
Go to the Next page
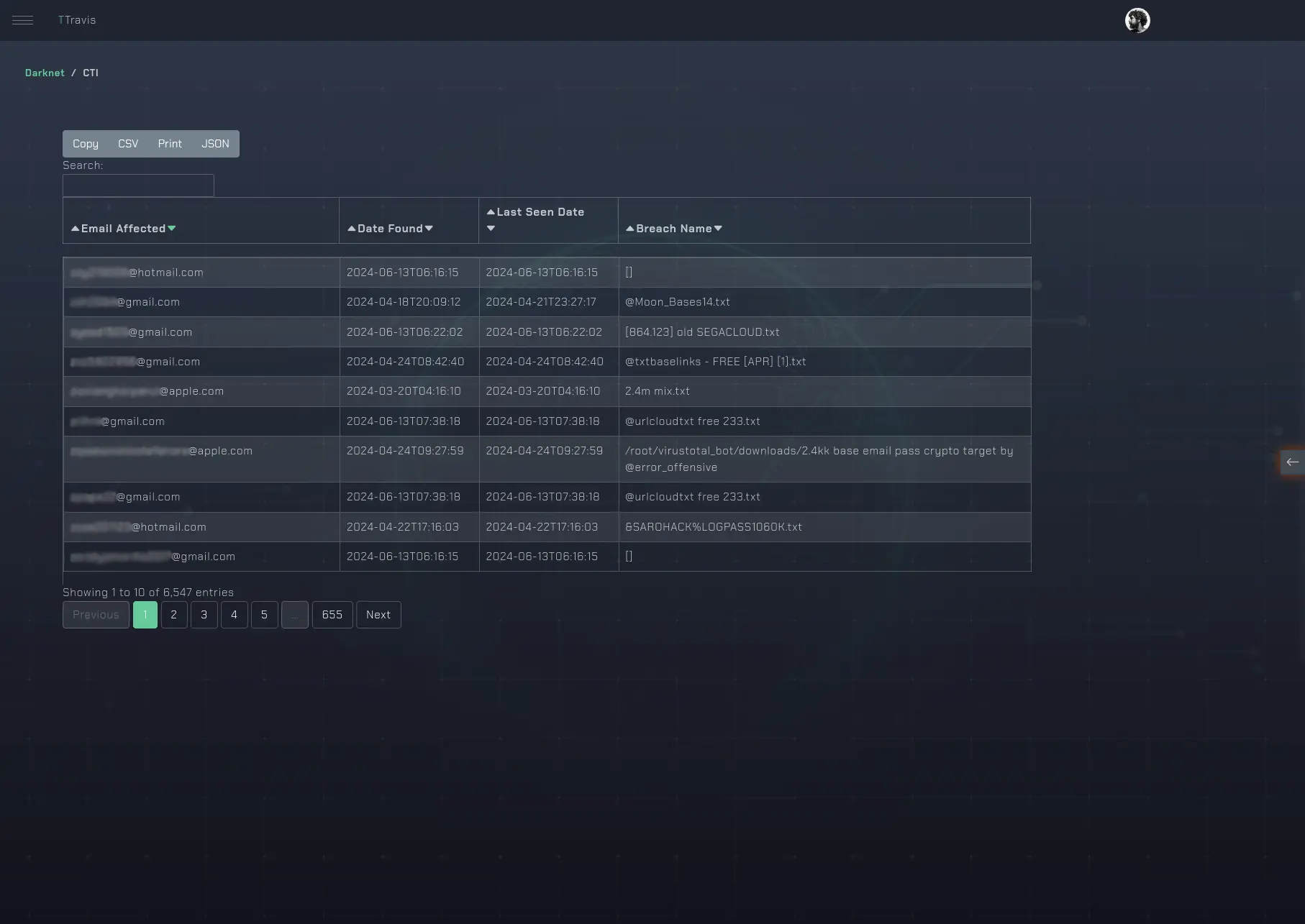378,615
